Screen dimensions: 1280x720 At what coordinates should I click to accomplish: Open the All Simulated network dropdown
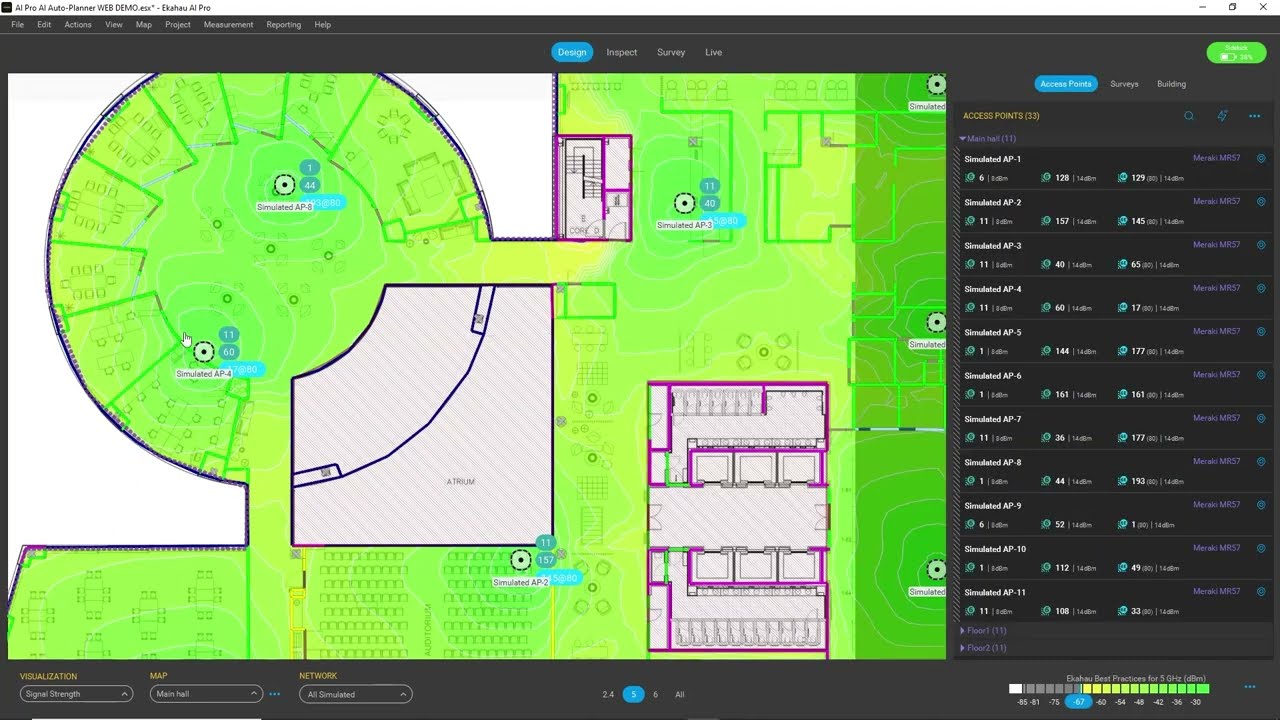356,694
